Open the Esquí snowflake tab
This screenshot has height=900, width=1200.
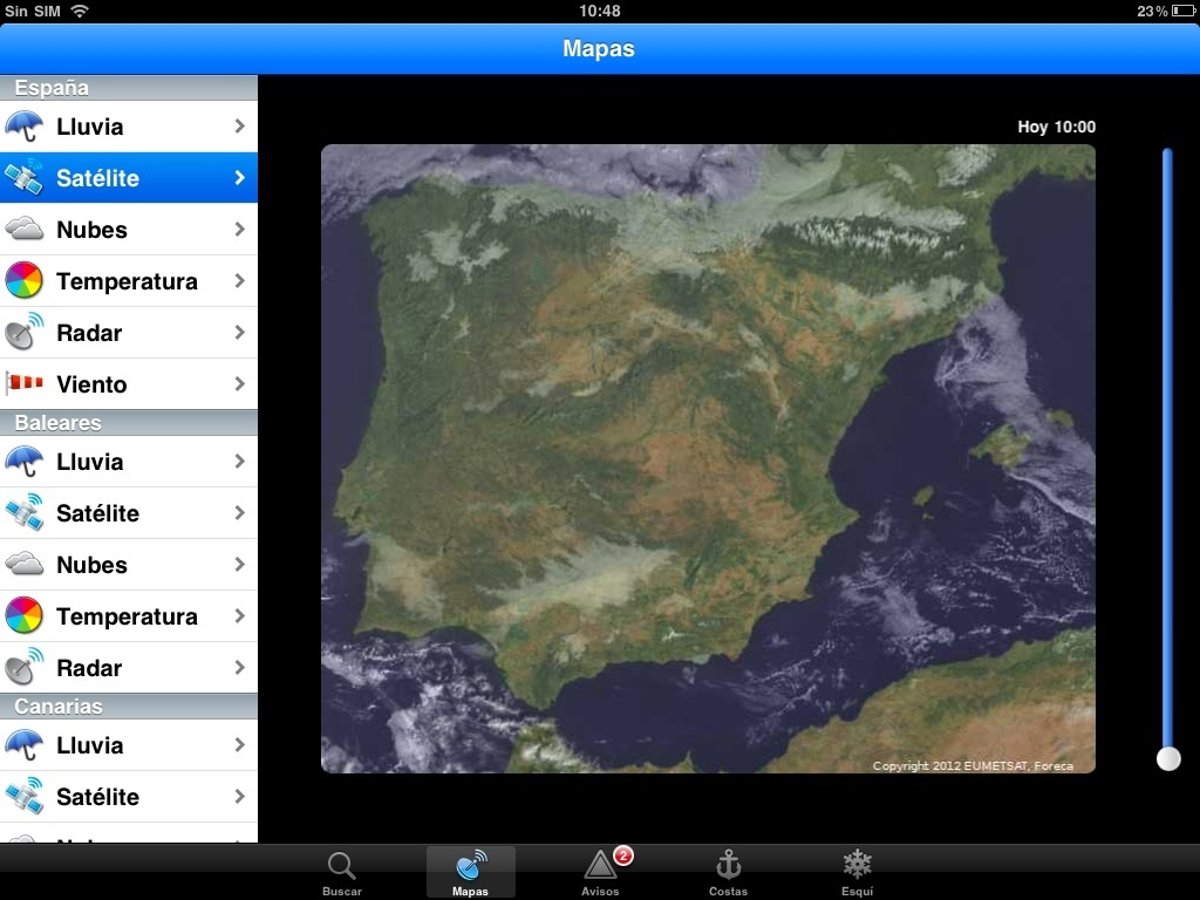point(857,873)
